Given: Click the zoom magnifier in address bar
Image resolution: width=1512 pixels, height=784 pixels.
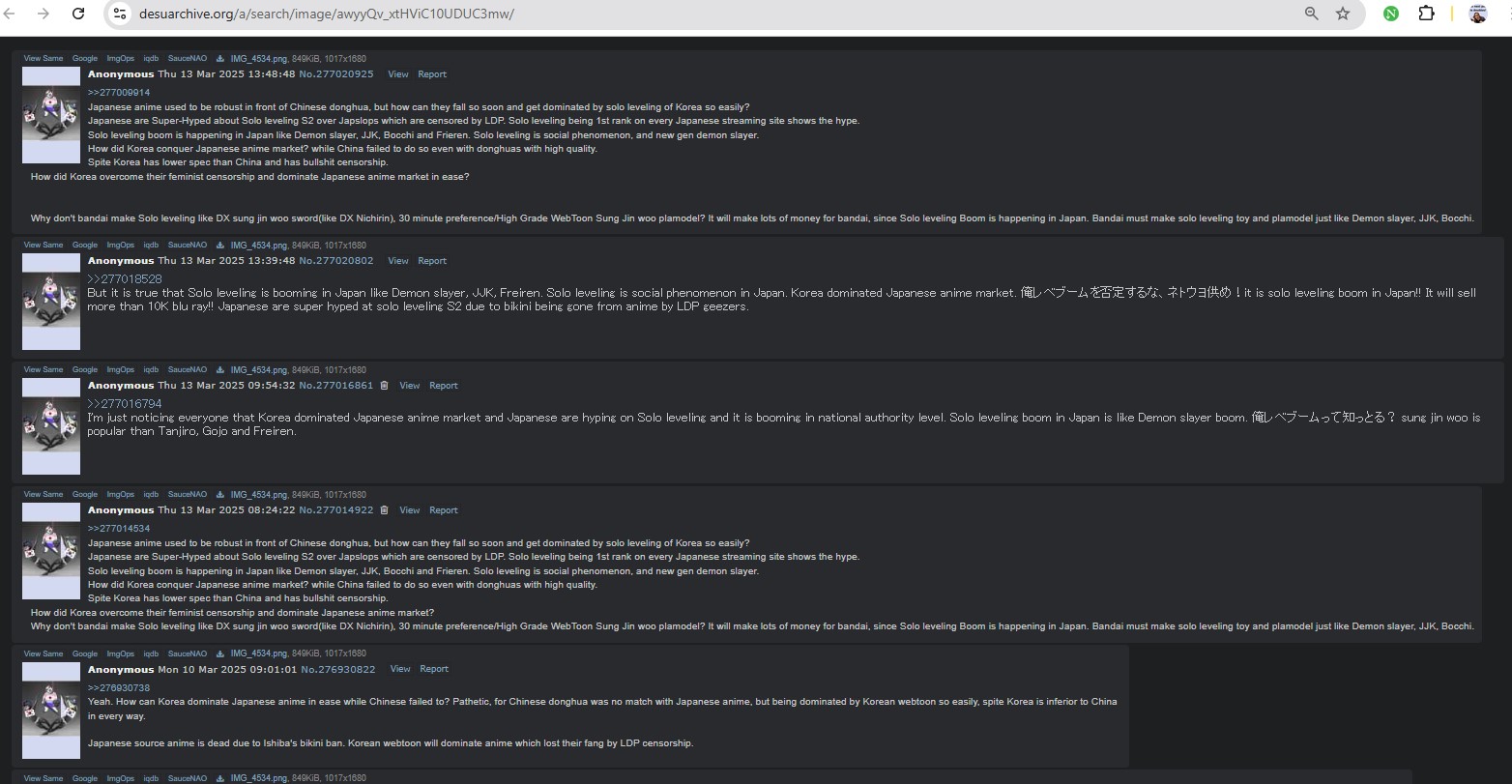Looking at the screenshot, I should [1311, 14].
